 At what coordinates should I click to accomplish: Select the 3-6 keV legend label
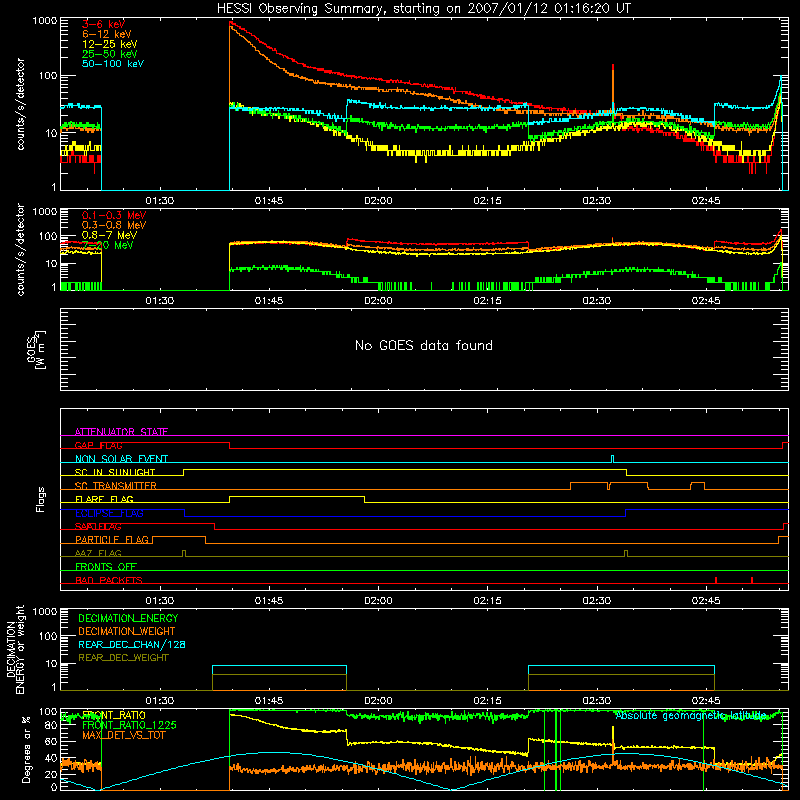tap(103, 24)
